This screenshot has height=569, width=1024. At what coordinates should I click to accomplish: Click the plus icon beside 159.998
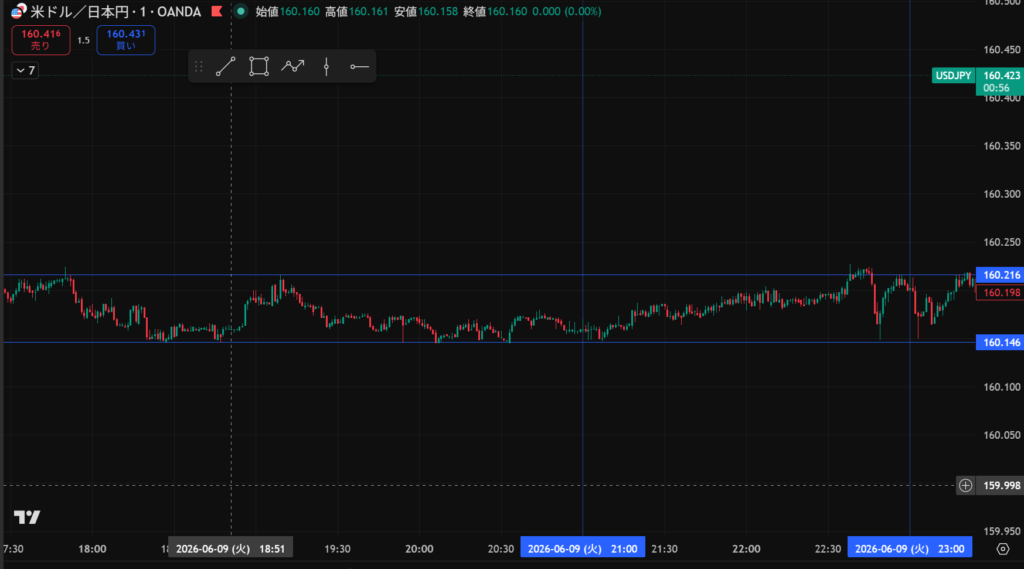[x=965, y=485]
